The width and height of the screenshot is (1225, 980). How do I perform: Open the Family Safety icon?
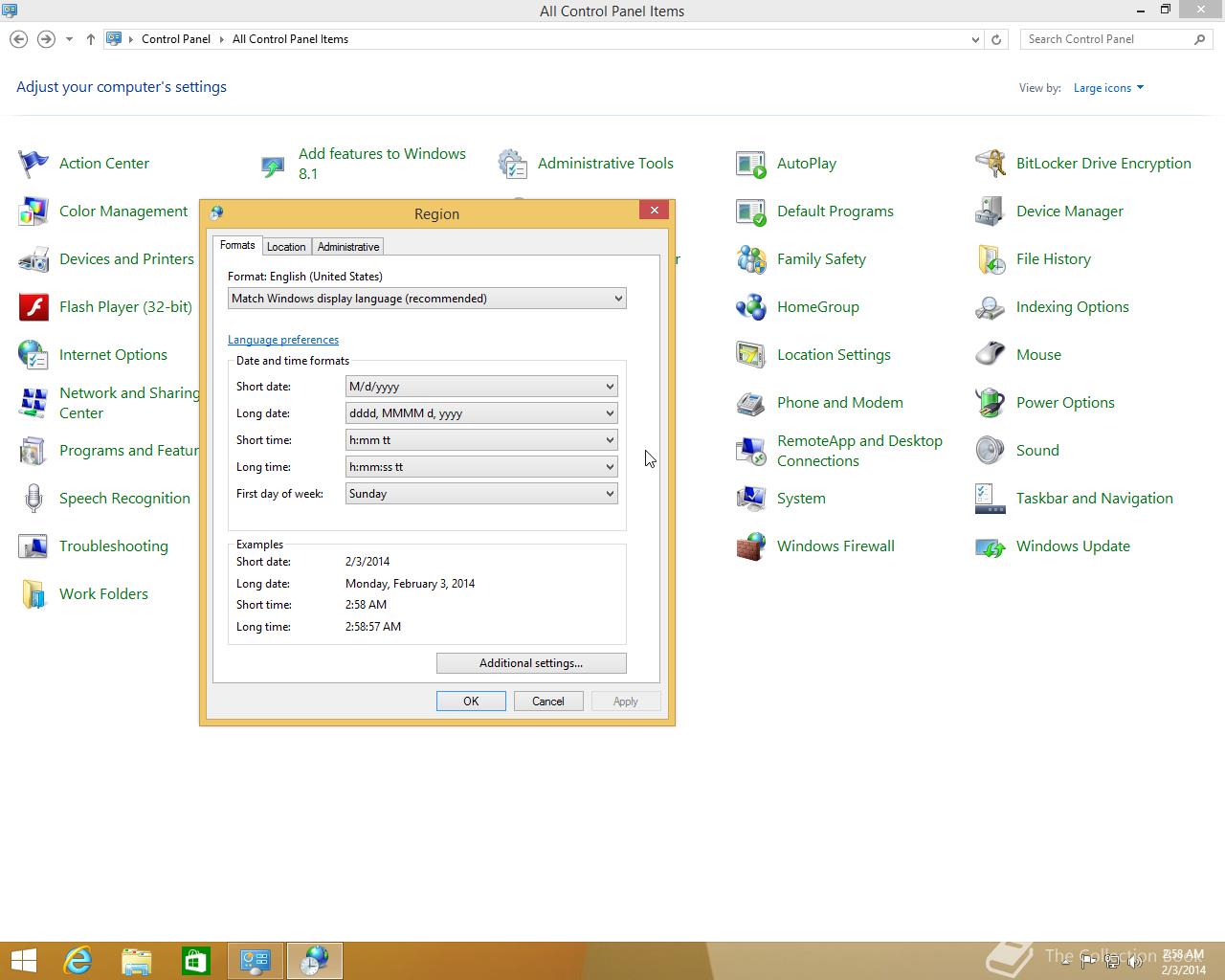[751, 259]
